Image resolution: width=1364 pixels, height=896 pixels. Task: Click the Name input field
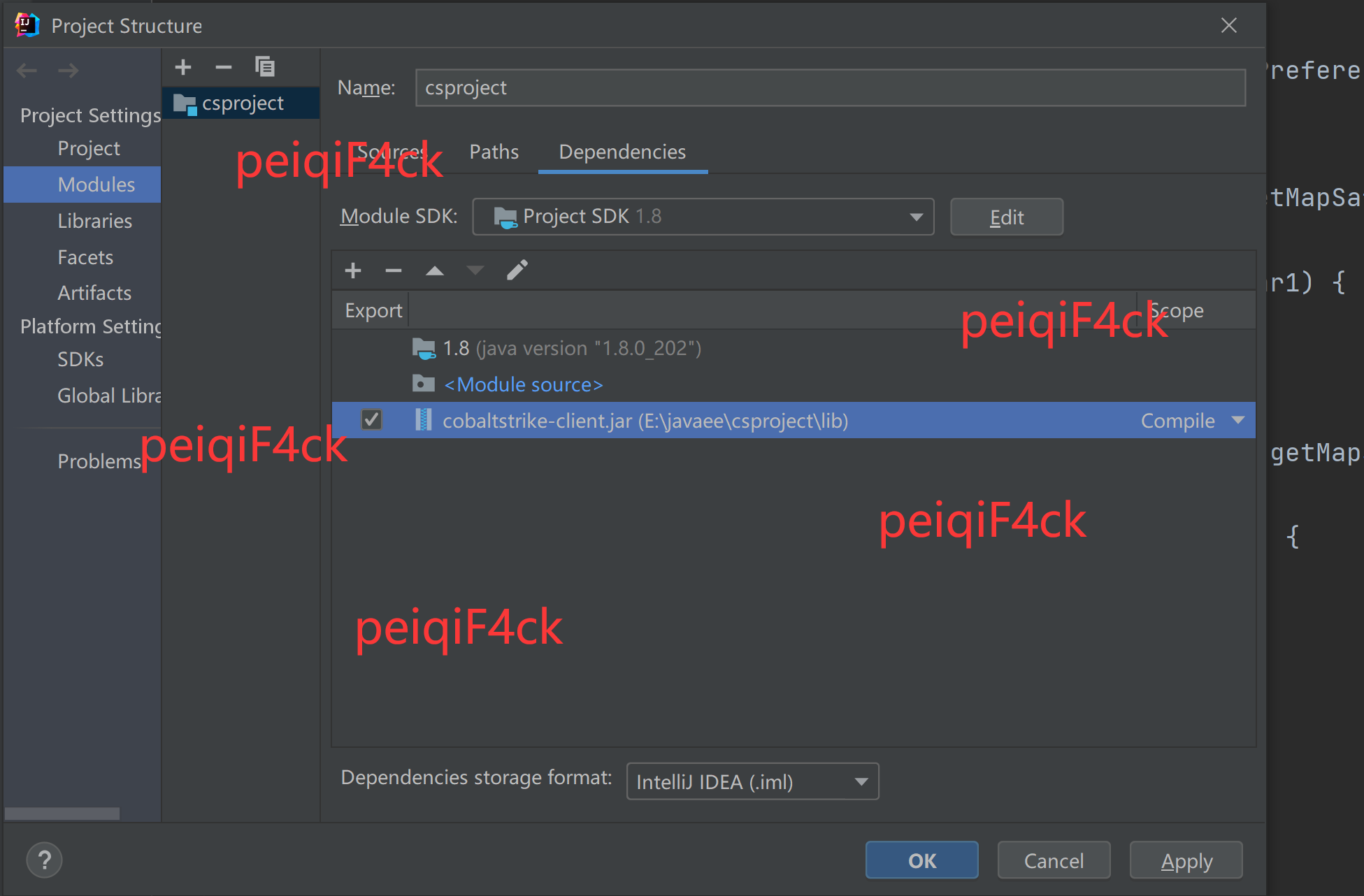coord(831,88)
